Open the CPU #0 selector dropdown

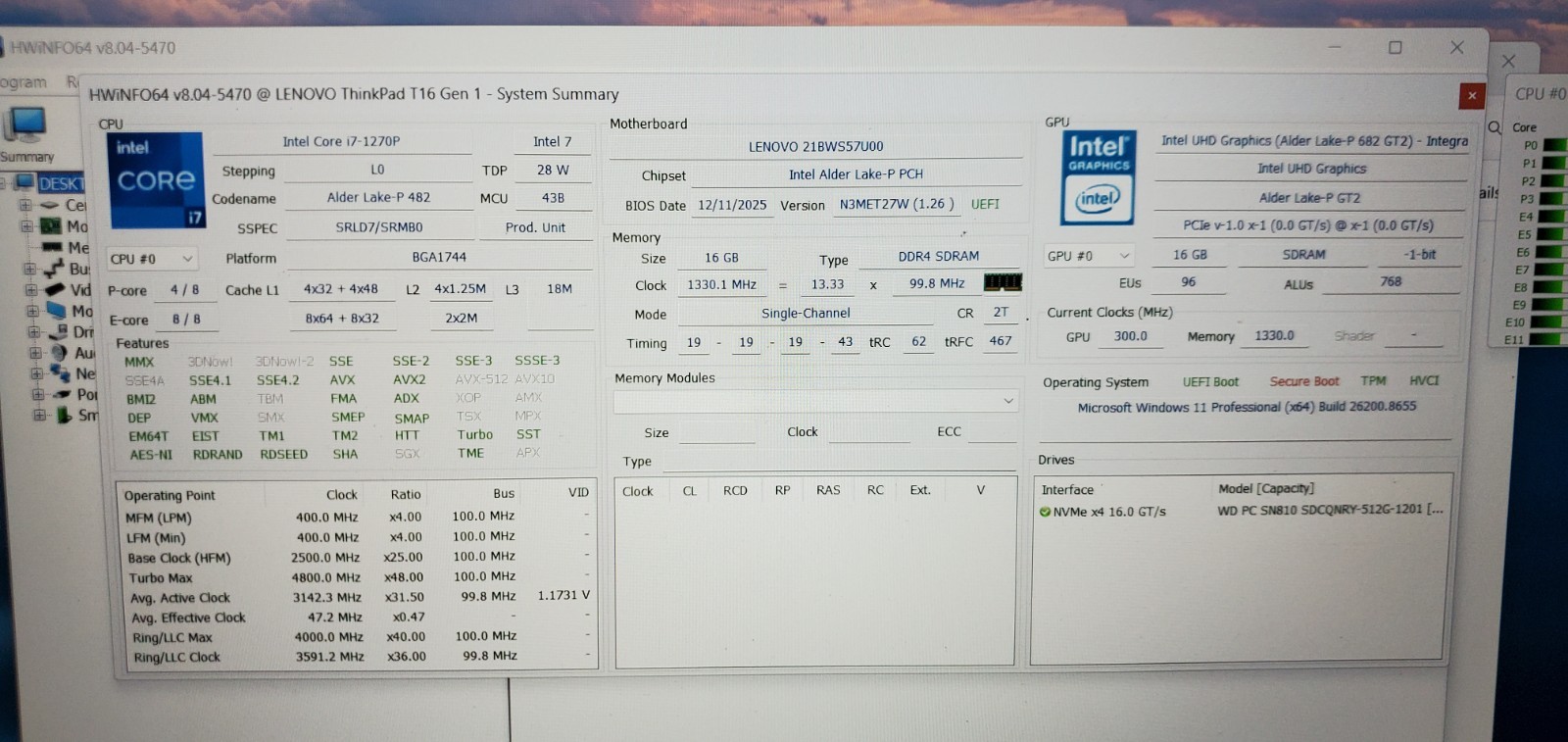[153, 259]
